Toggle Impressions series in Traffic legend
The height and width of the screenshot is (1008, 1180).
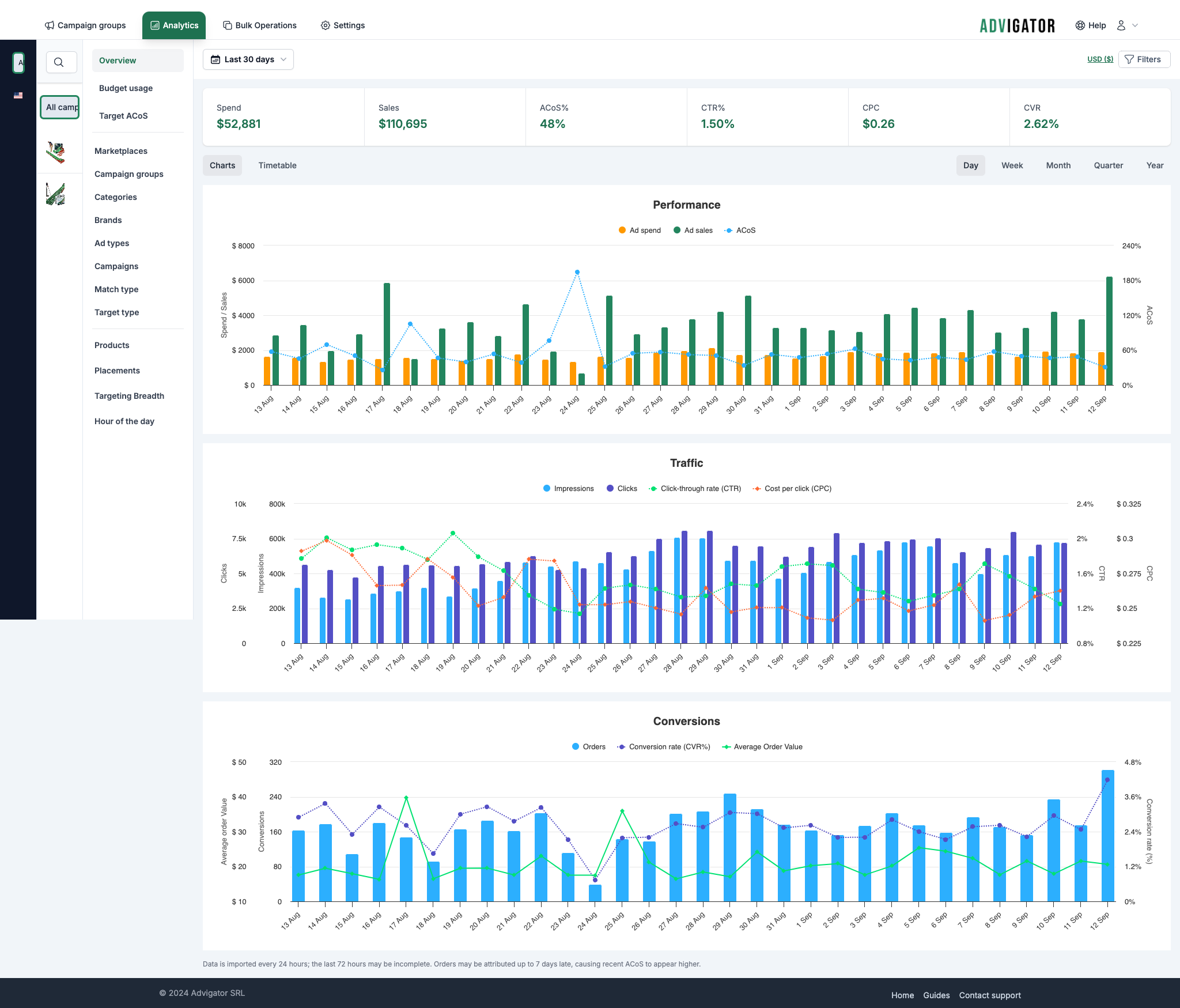(568, 489)
